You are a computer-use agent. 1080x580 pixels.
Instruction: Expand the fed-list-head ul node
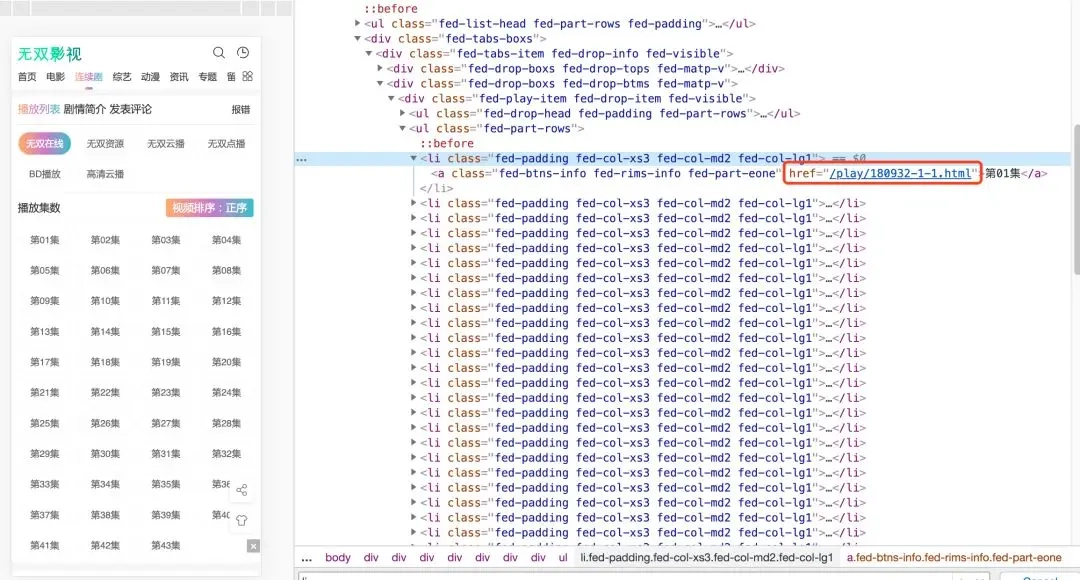[x=359, y=24]
